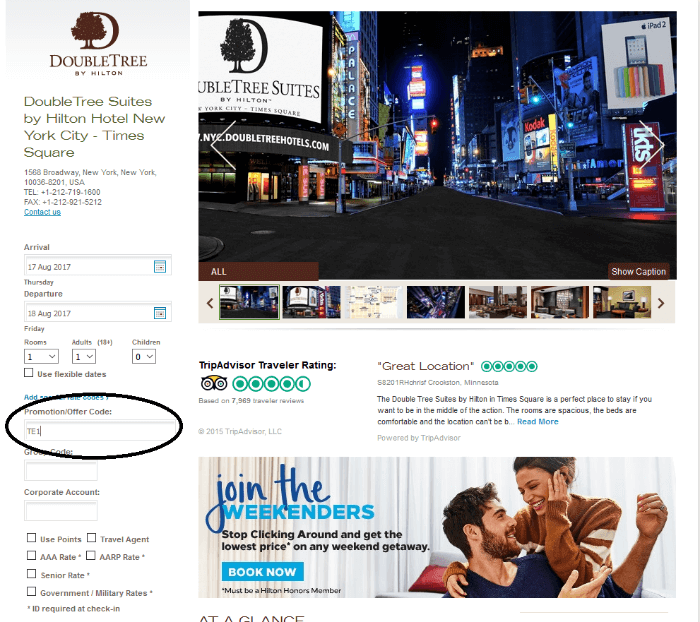Click the hotel name heading text
The image size is (700, 622).
94,127
